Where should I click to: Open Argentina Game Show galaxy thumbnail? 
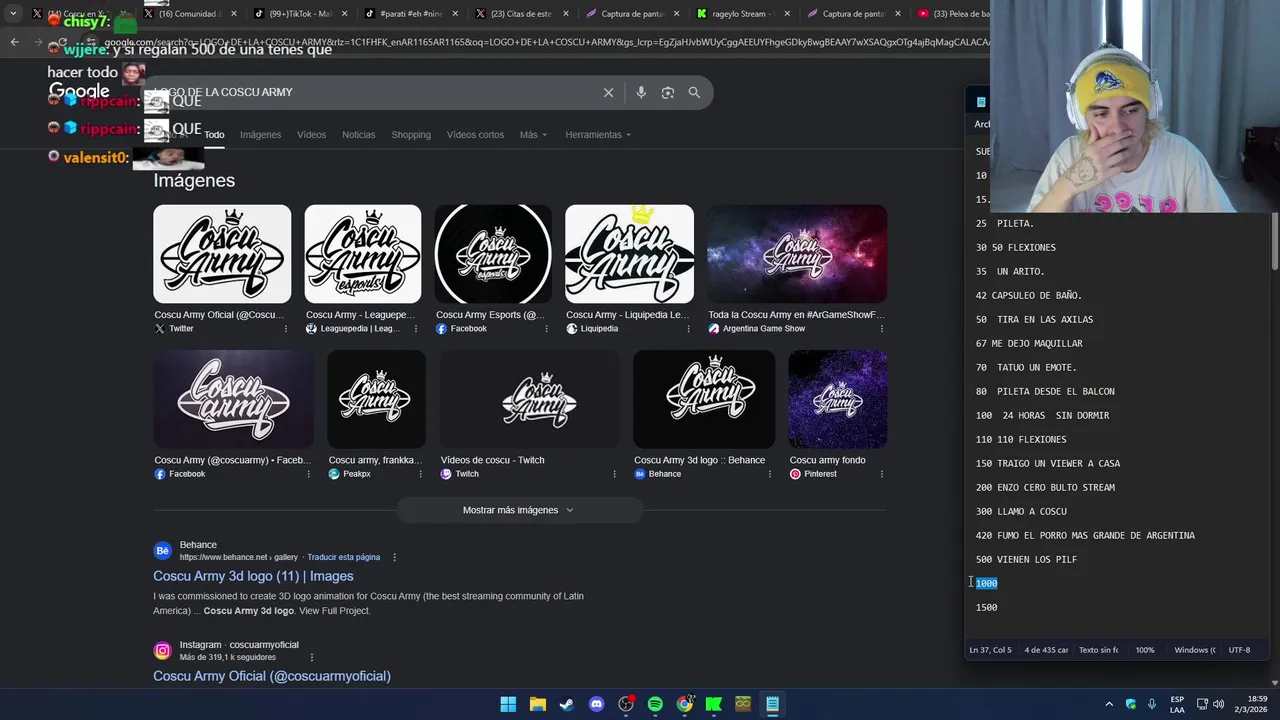797,254
